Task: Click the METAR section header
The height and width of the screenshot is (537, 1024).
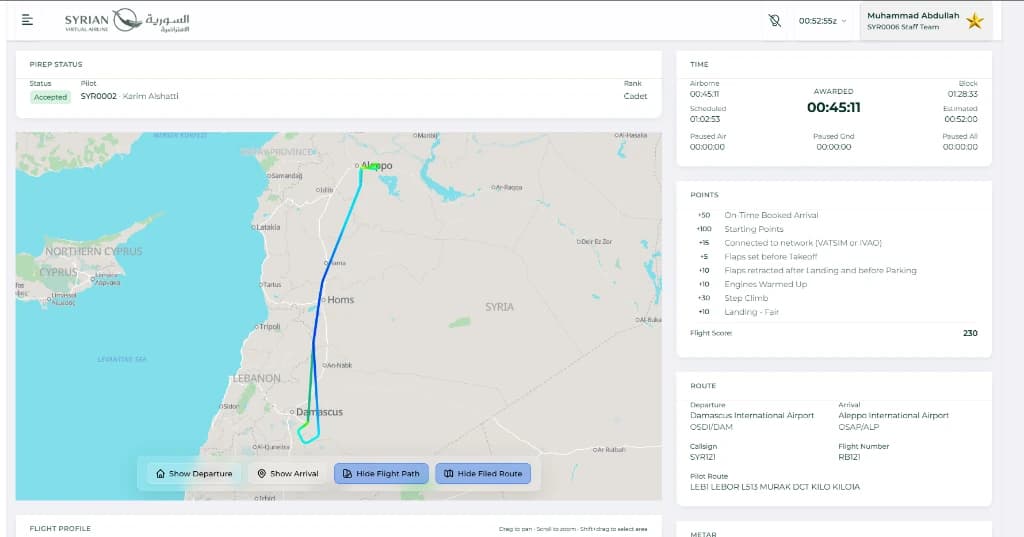Action: [703, 534]
